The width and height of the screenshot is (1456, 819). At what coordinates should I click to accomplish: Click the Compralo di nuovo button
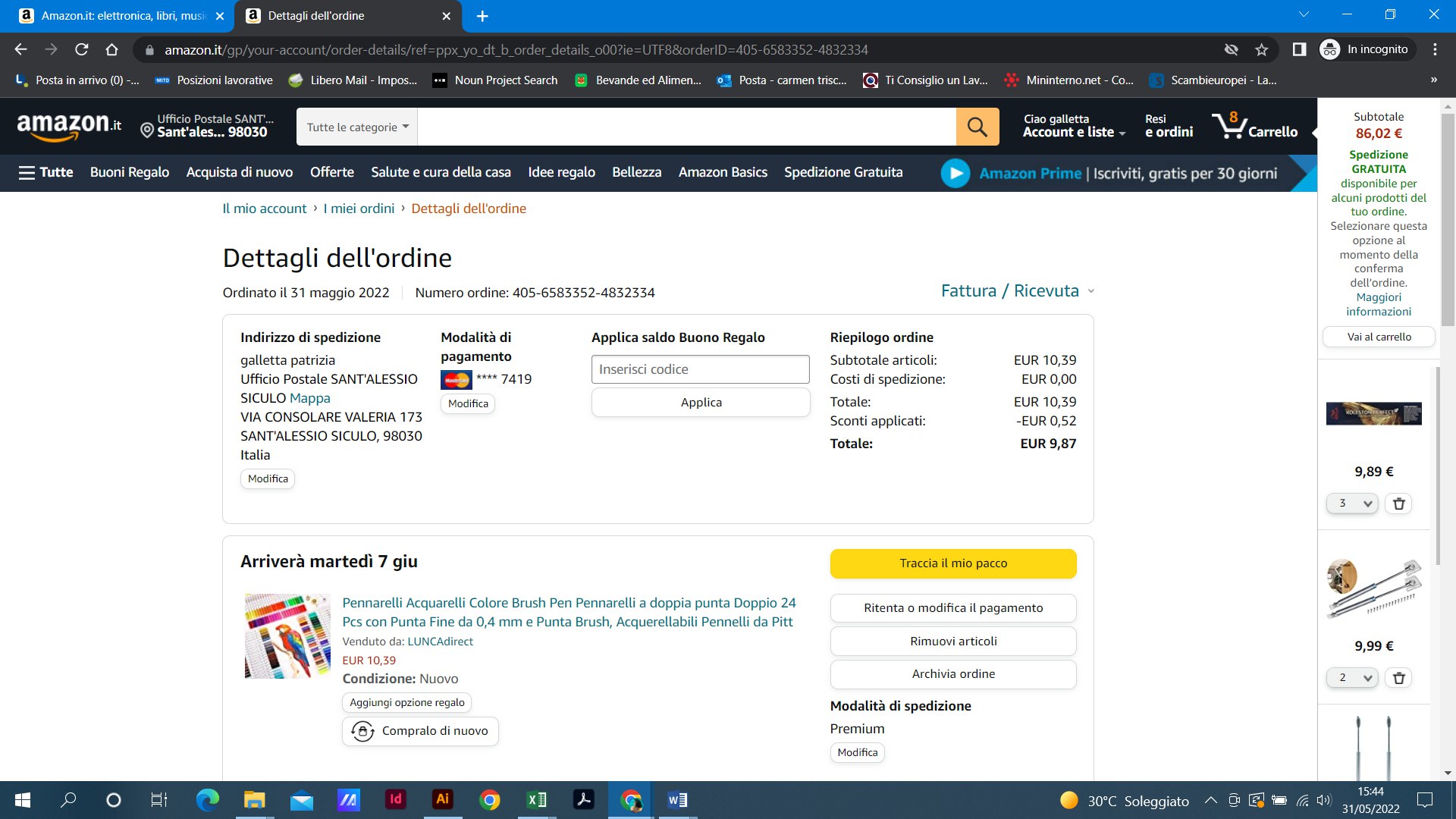coord(420,731)
